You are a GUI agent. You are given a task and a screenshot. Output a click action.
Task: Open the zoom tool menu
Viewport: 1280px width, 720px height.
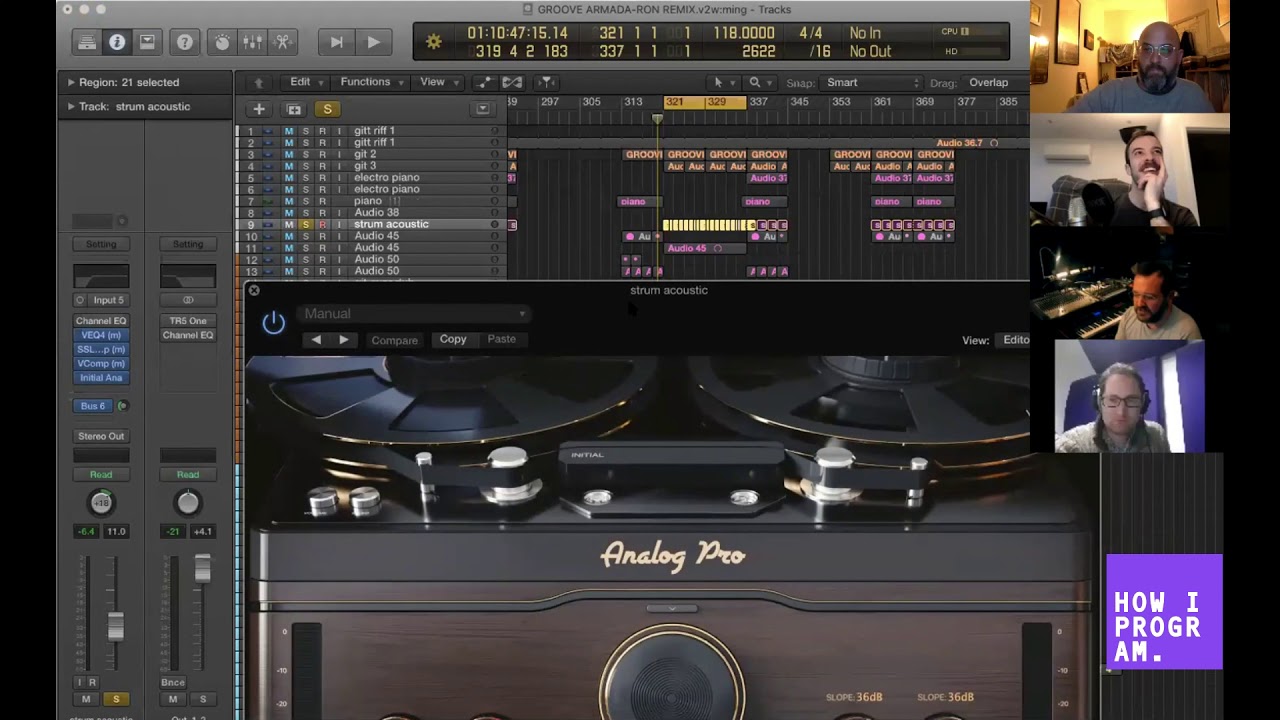coord(758,82)
